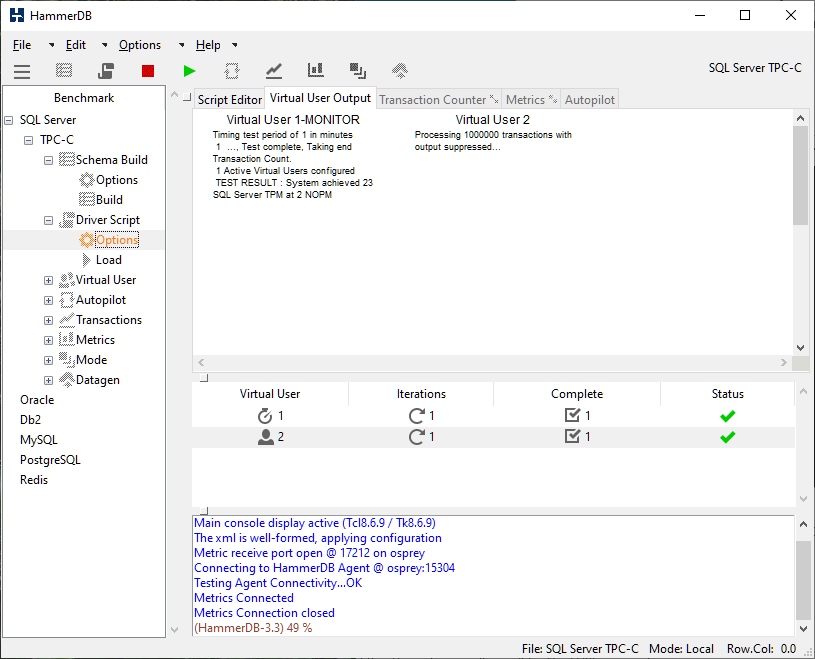
Task: Click the Datagen tree icon
Action: coord(67,379)
